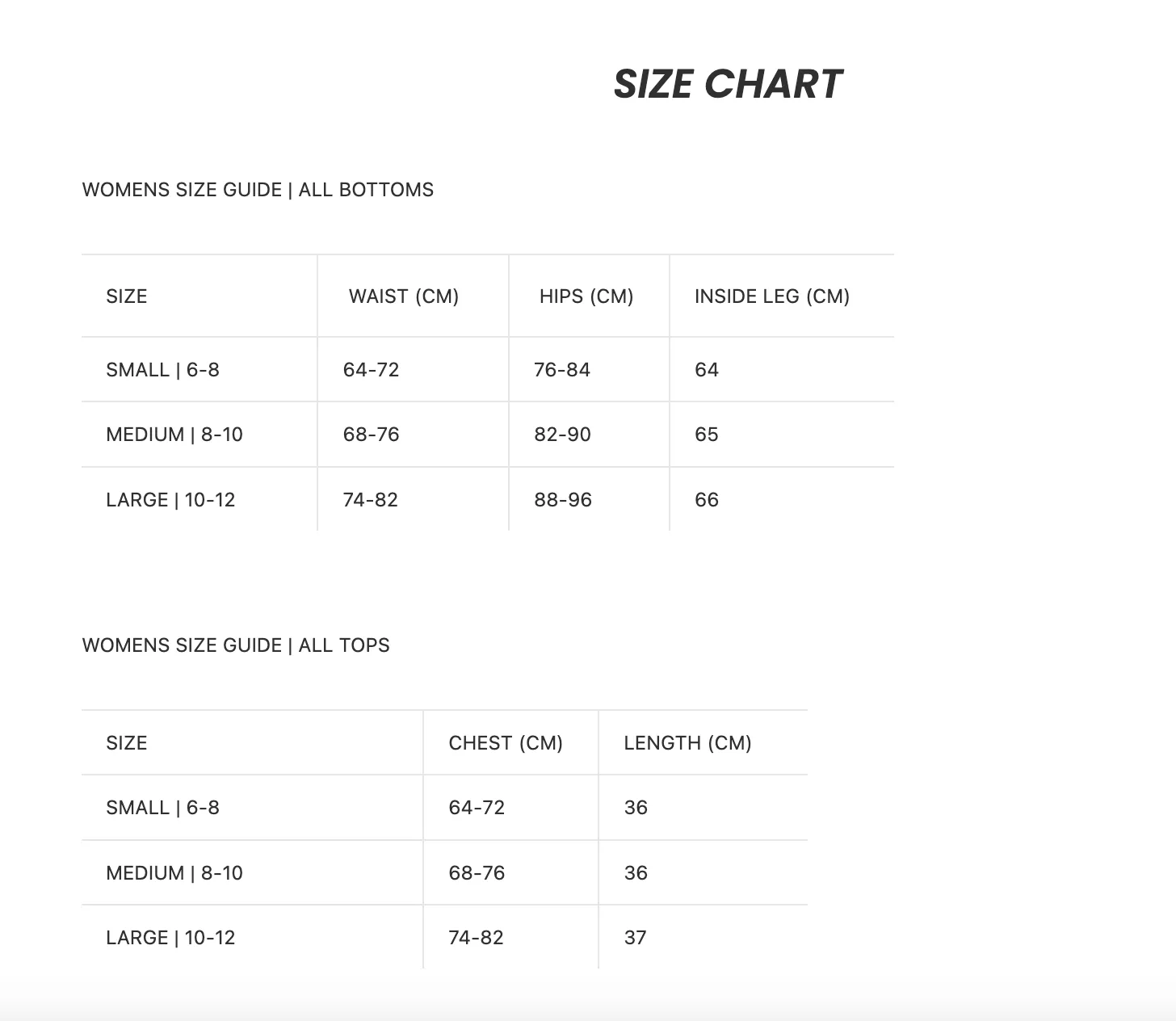Screen dimensions: 1176x1021
Task: Select the MEDIUM | 8-10 tops row label
Action: click(174, 873)
